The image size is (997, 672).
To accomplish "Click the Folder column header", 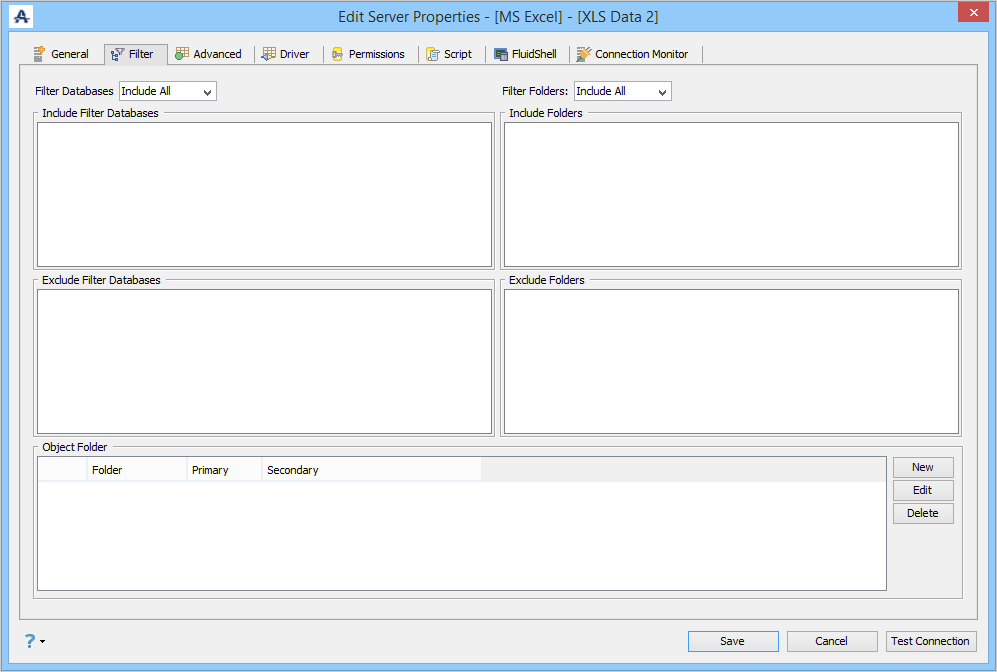I will [x=137, y=470].
